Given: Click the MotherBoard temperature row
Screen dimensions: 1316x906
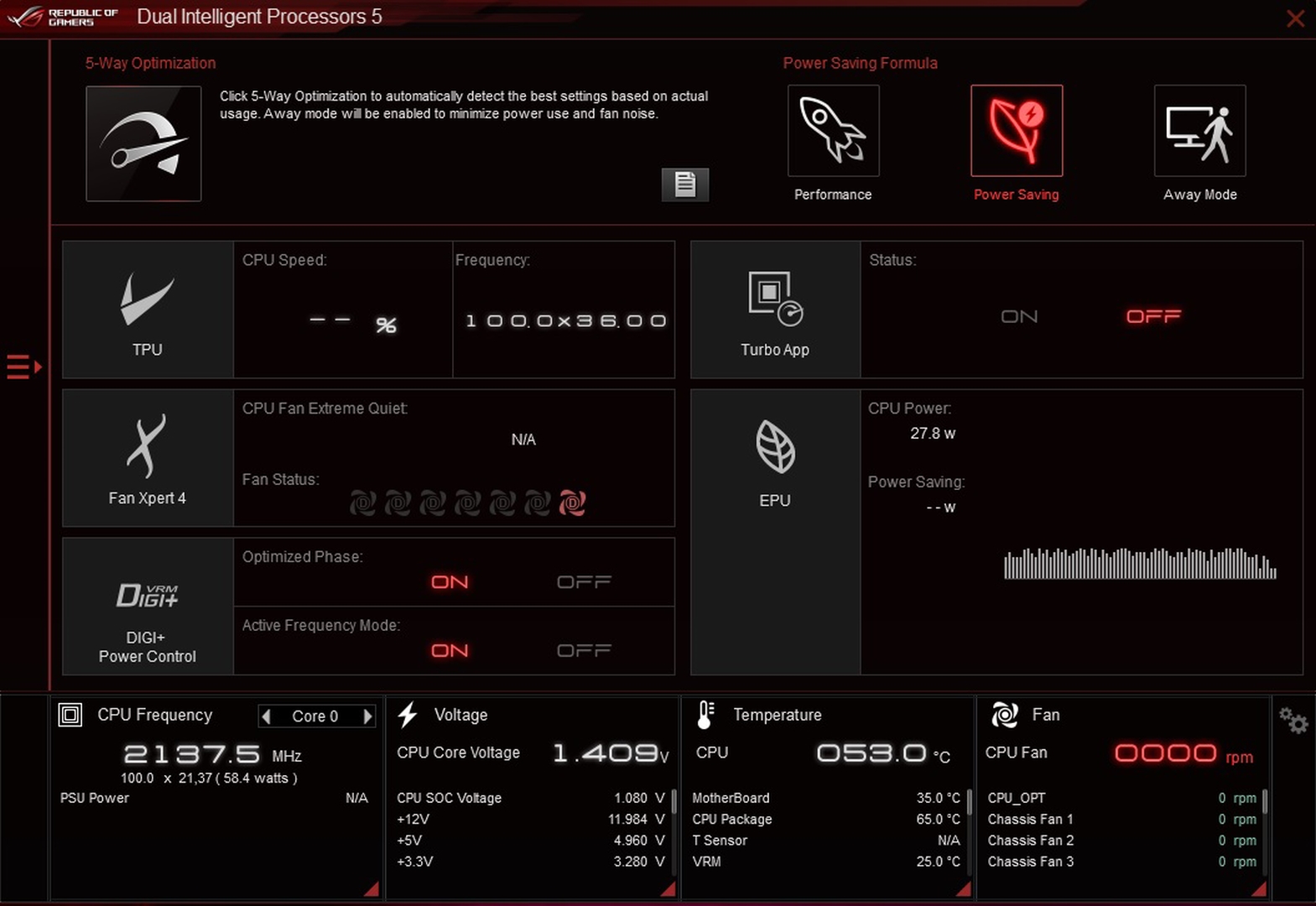Looking at the screenshot, I should pos(826,798).
